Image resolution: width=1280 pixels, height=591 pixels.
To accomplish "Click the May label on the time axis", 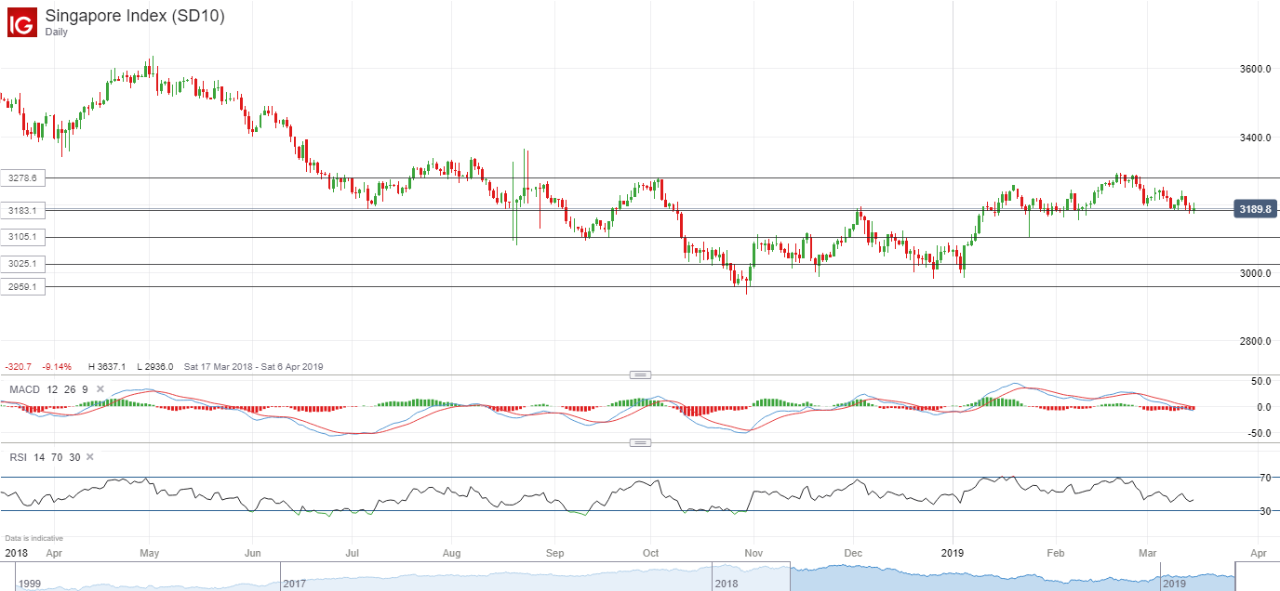I will 150,552.
